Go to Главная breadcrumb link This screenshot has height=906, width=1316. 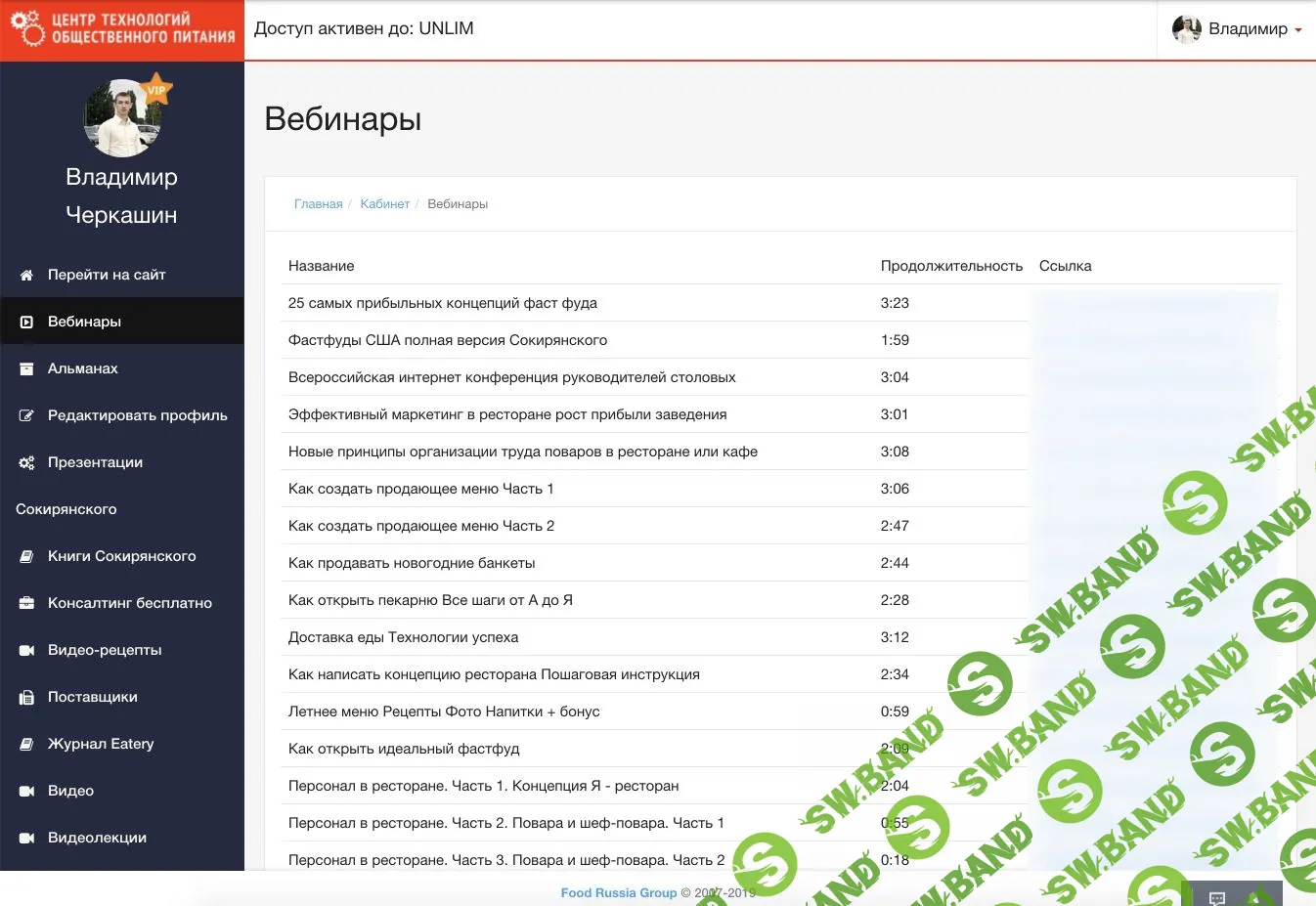point(318,204)
